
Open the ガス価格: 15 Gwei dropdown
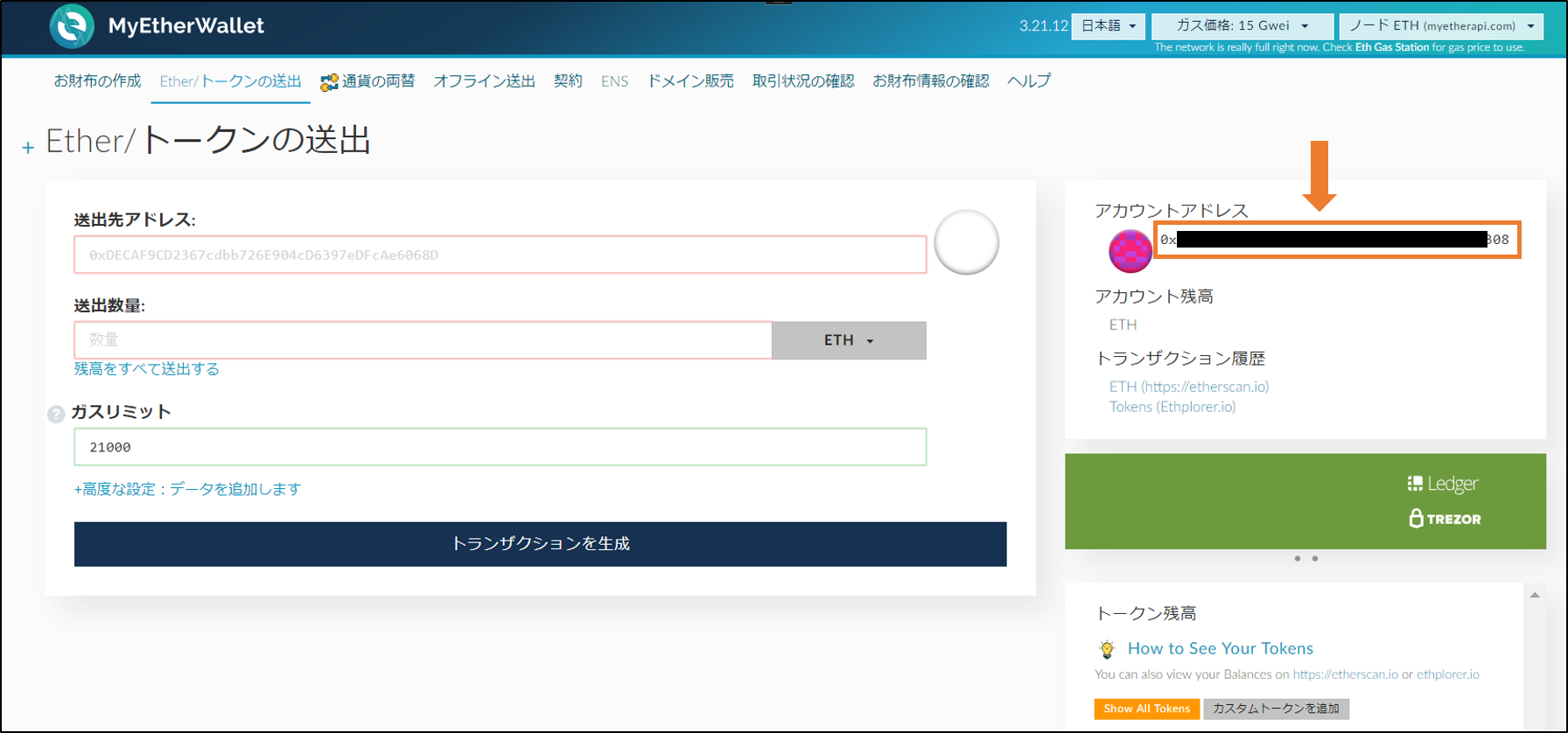pos(1242,26)
